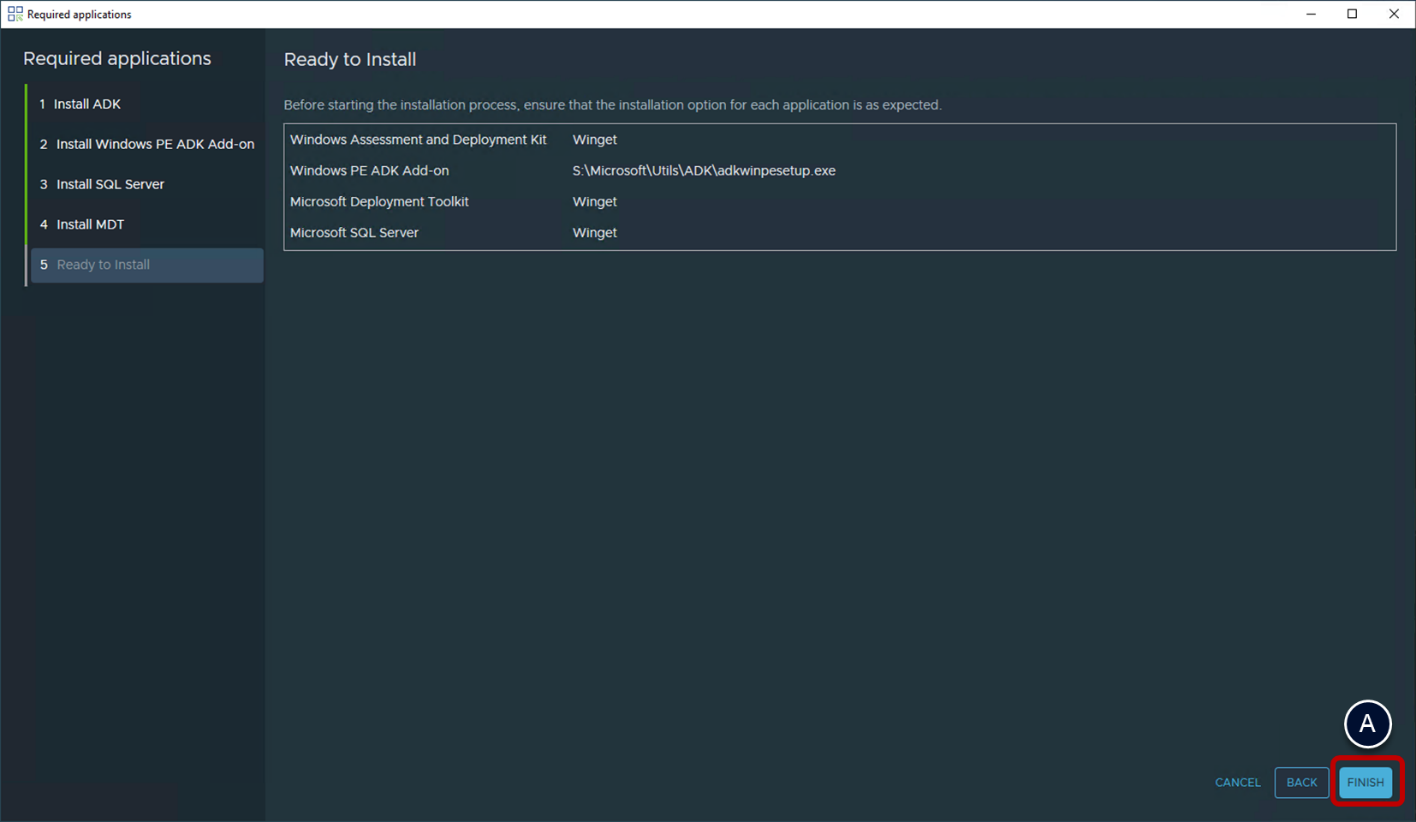Image resolution: width=1416 pixels, height=822 pixels.
Task: Jump to step 3 Install SQL Server
Action: (110, 184)
